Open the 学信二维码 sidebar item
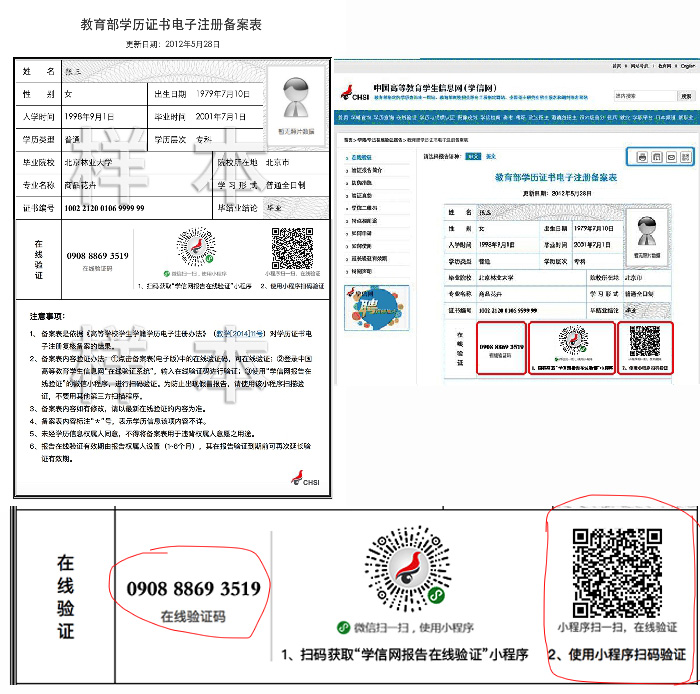Viewport: 700px width, 694px height. point(364,208)
